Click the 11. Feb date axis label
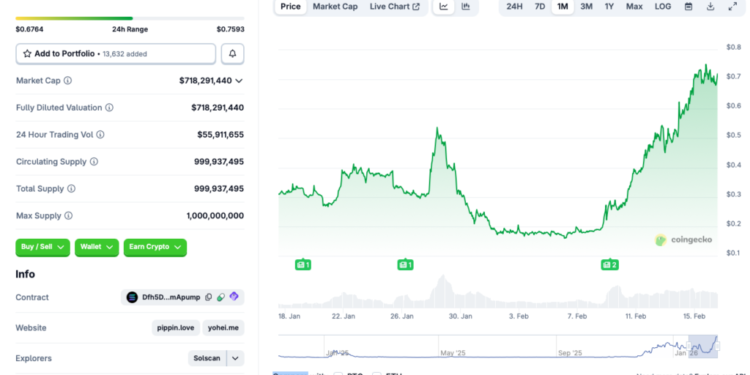Screen dimensions: 750x375 [x=636, y=316]
